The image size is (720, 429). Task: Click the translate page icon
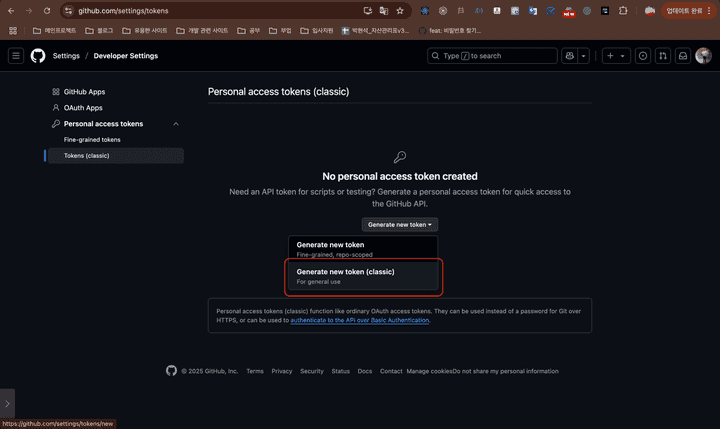[x=384, y=11]
